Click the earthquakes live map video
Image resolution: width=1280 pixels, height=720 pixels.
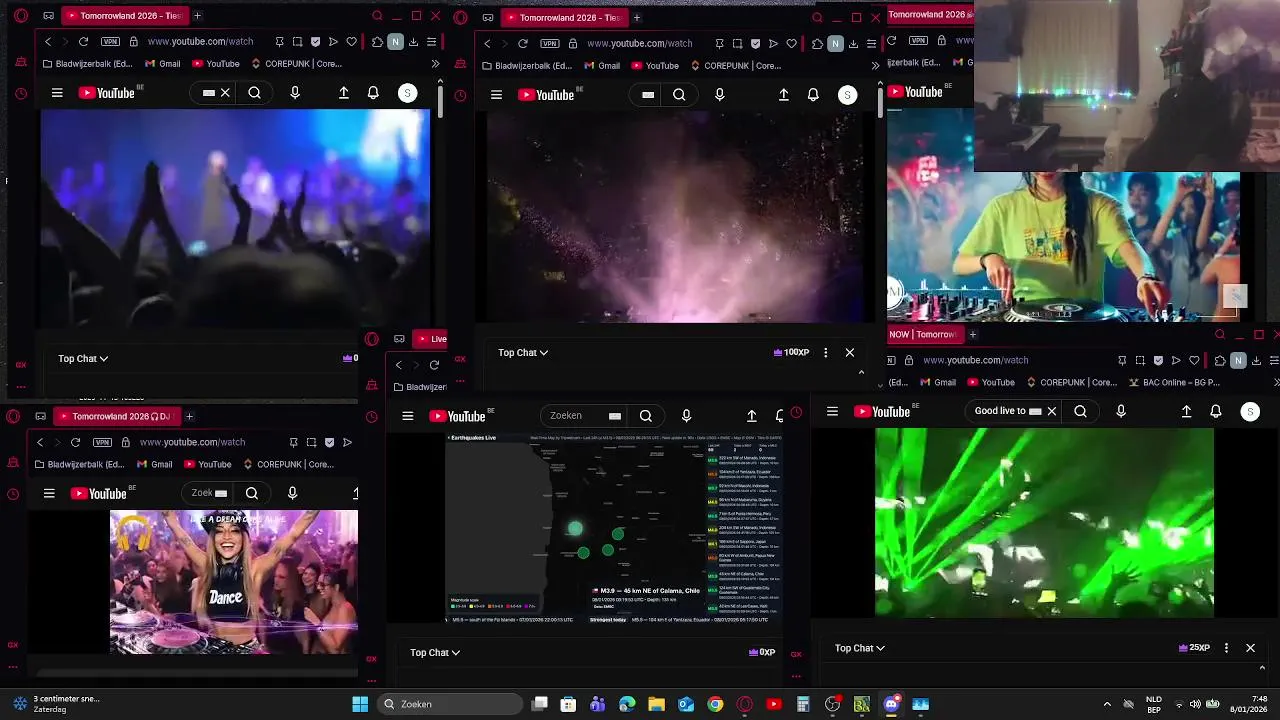pyautogui.click(x=614, y=528)
